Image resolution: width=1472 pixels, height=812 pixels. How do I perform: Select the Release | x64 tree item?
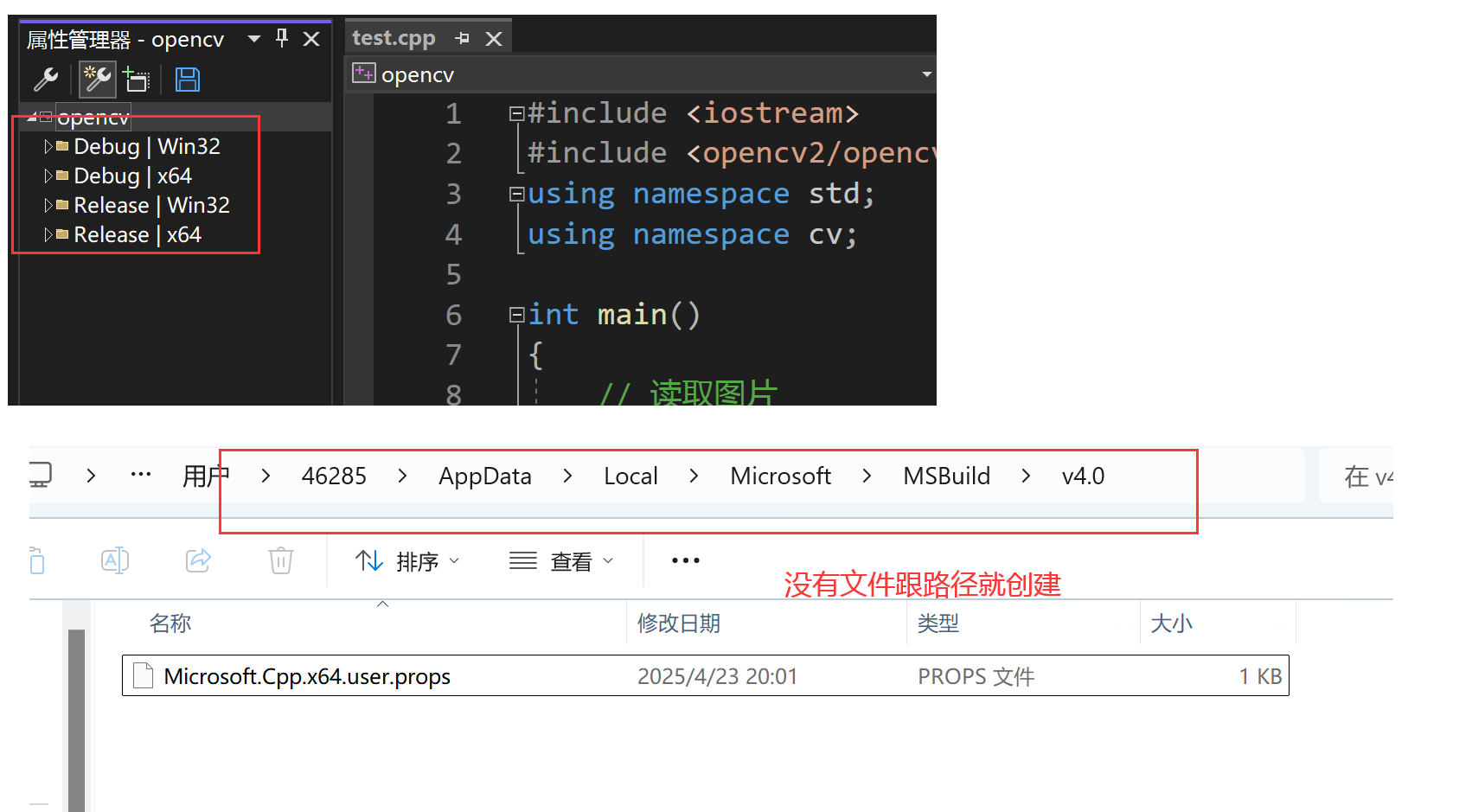click(x=138, y=235)
